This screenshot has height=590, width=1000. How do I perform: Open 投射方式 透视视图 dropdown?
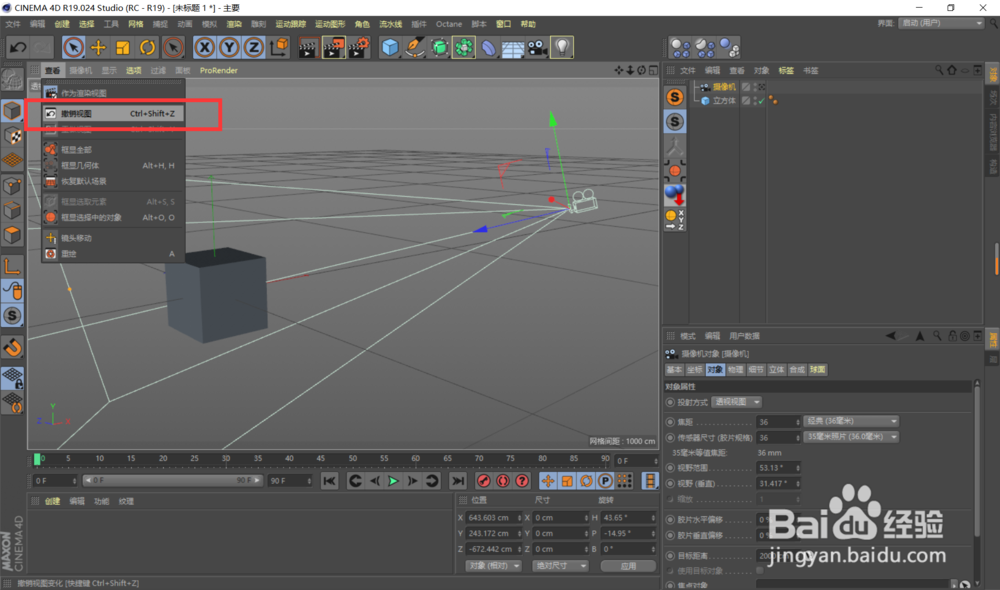coord(737,402)
